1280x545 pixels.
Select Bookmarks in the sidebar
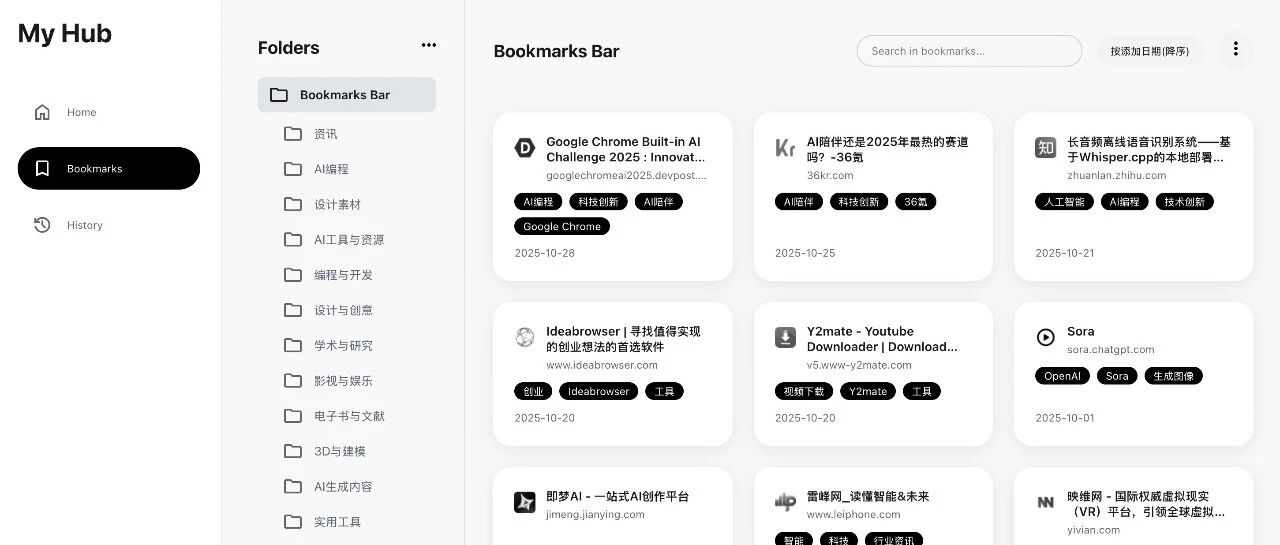point(108,168)
